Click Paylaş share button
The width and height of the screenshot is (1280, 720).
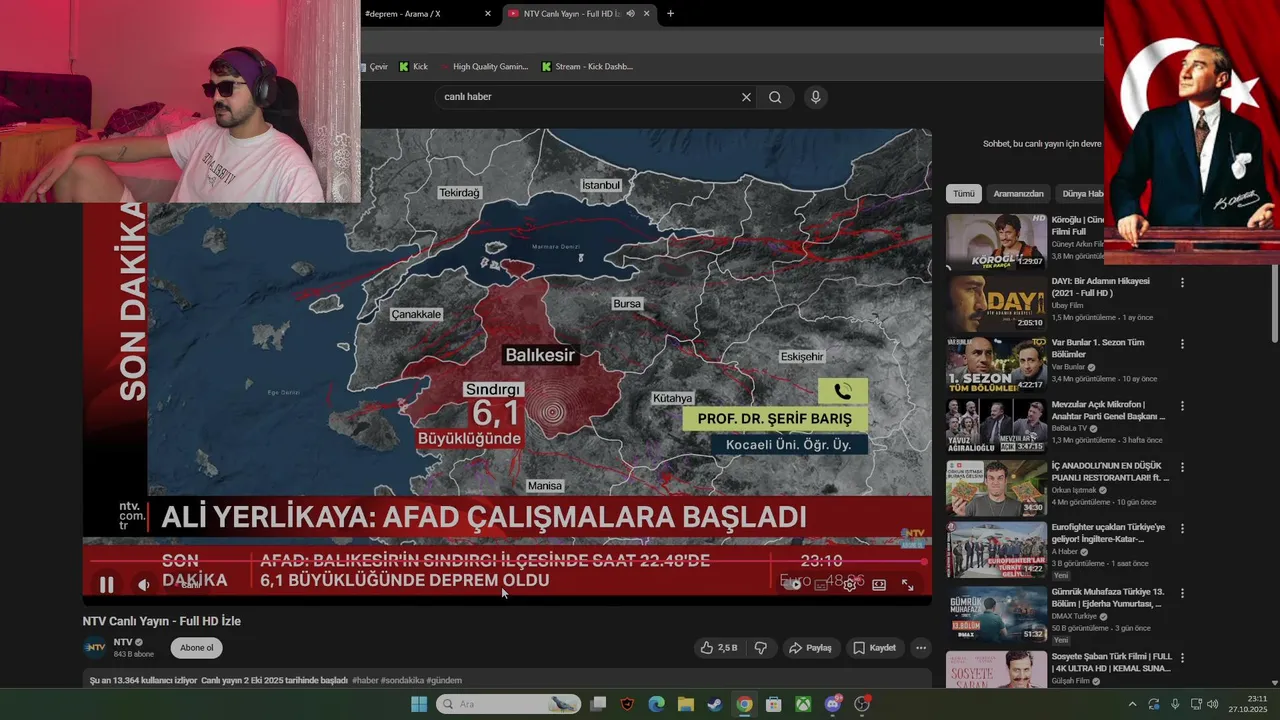[810, 648]
